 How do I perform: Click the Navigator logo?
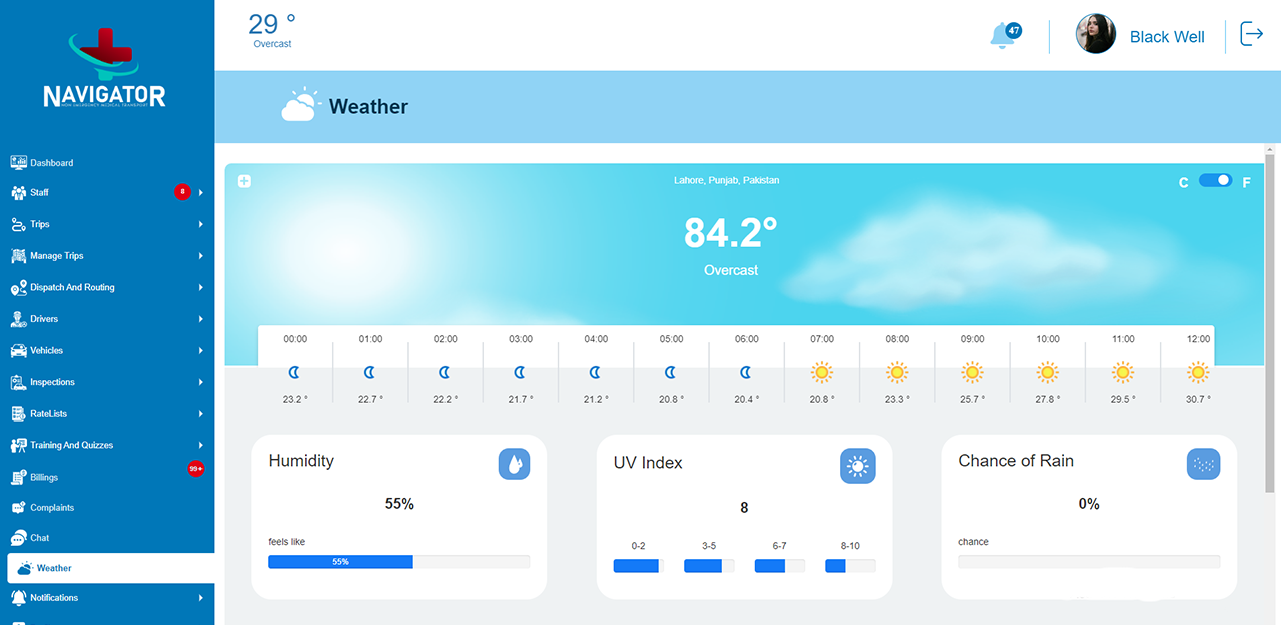click(104, 70)
